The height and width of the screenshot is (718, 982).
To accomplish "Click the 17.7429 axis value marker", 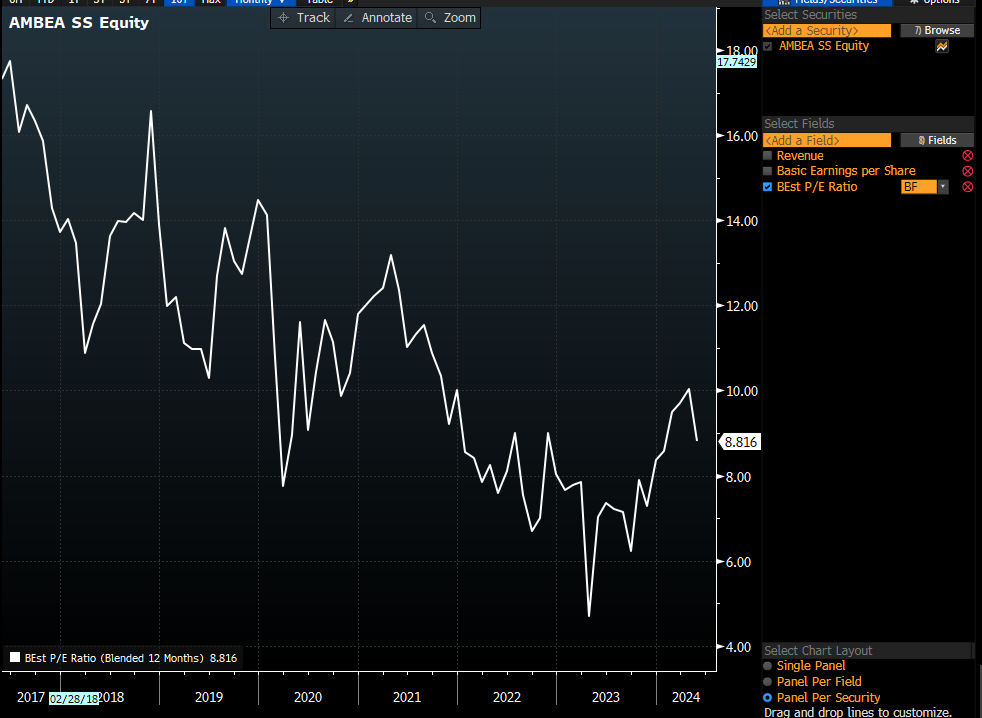I will [736, 62].
